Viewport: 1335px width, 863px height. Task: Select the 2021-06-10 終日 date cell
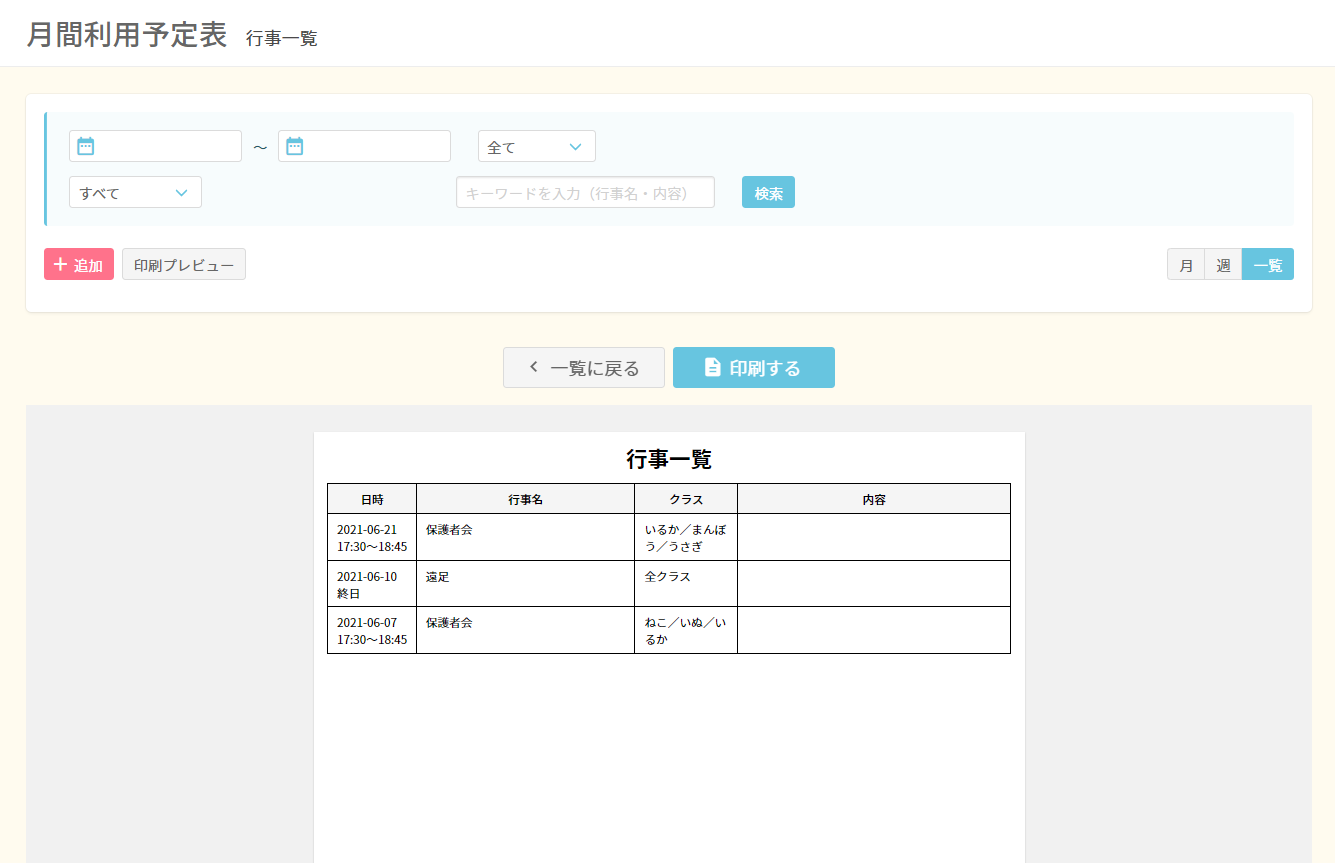tap(372, 584)
